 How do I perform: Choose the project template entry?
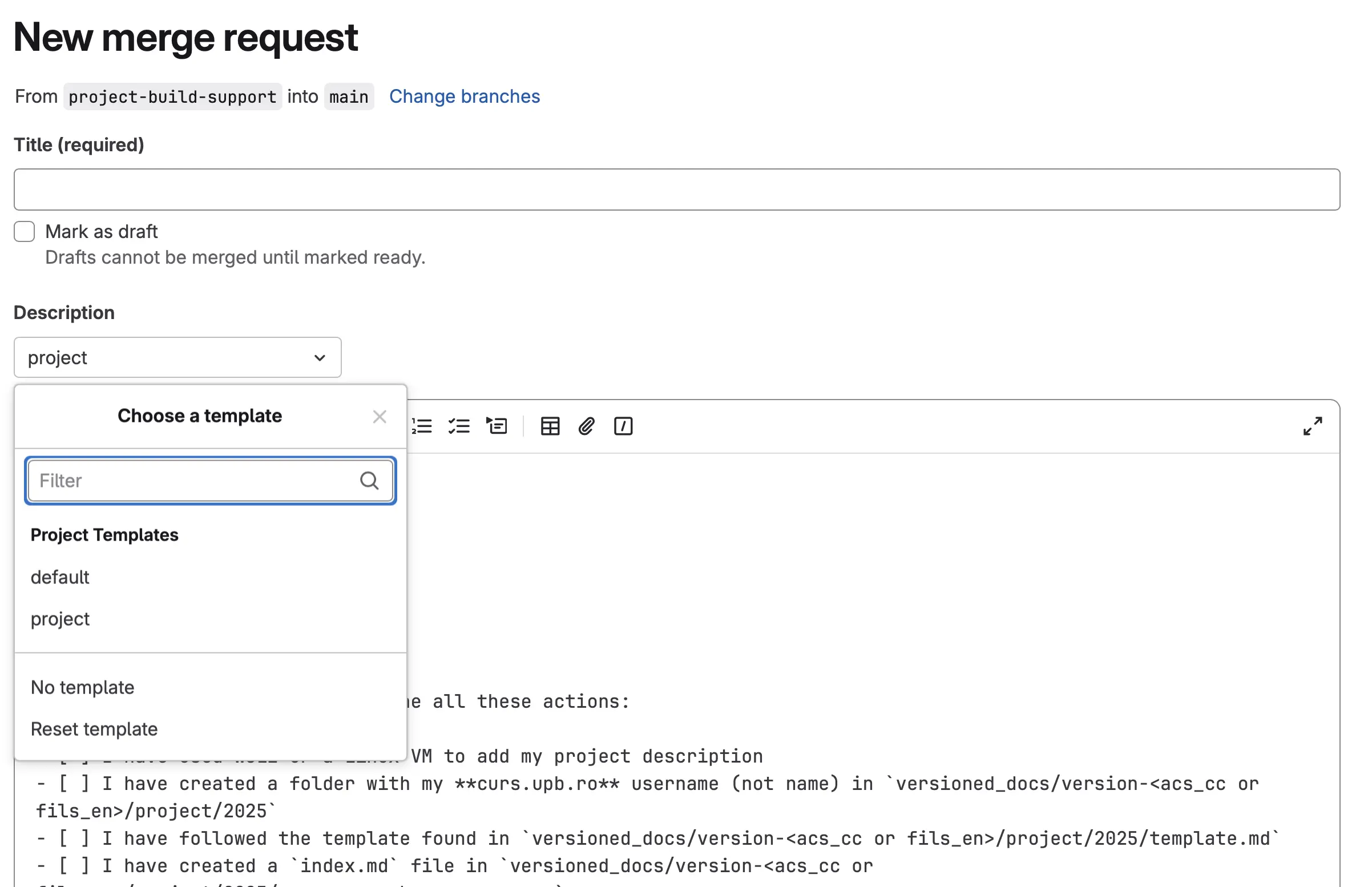[x=210, y=619]
